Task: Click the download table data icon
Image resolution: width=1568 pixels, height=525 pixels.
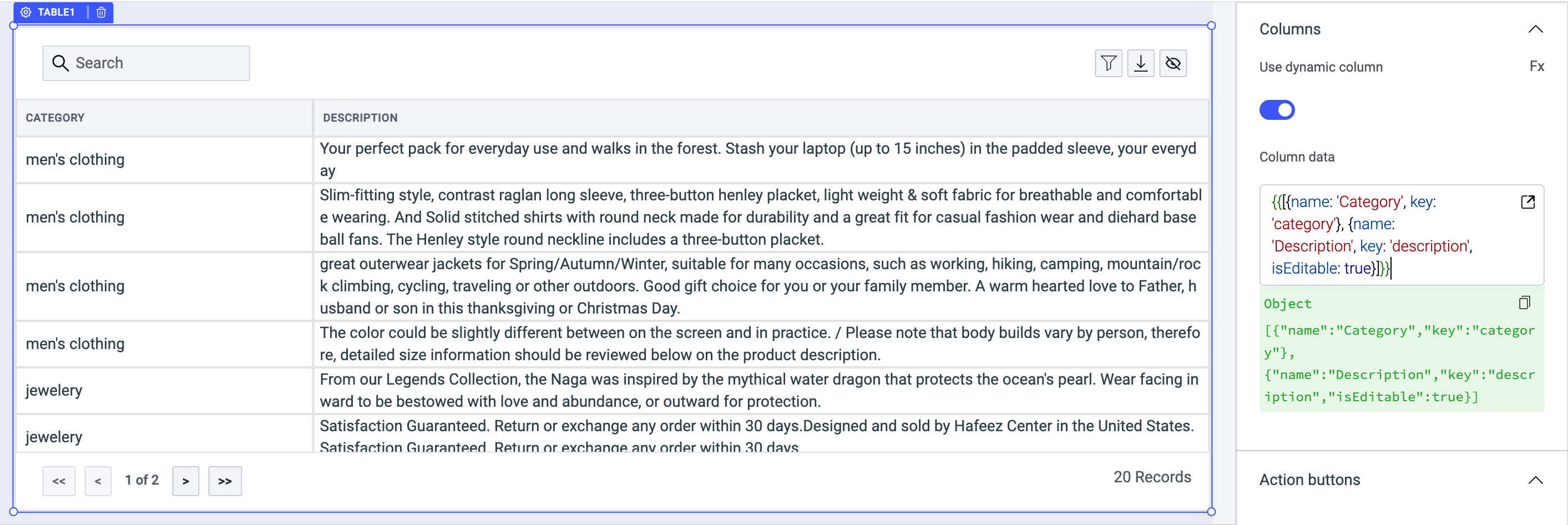Action: tap(1140, 63)
